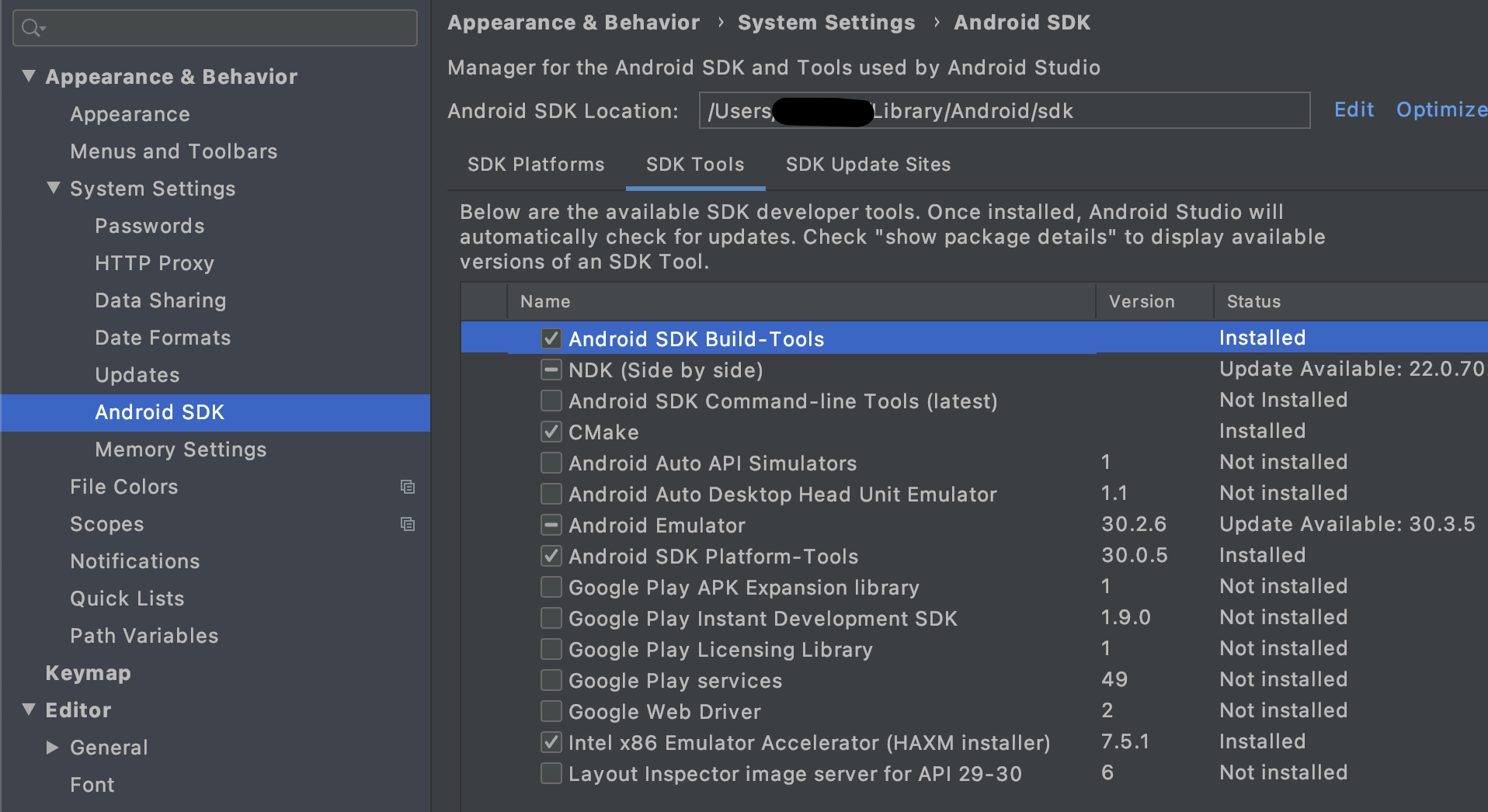Switch to SDK Platforms tab
The width and height of the screenshot is (1488, 812).
536,165
